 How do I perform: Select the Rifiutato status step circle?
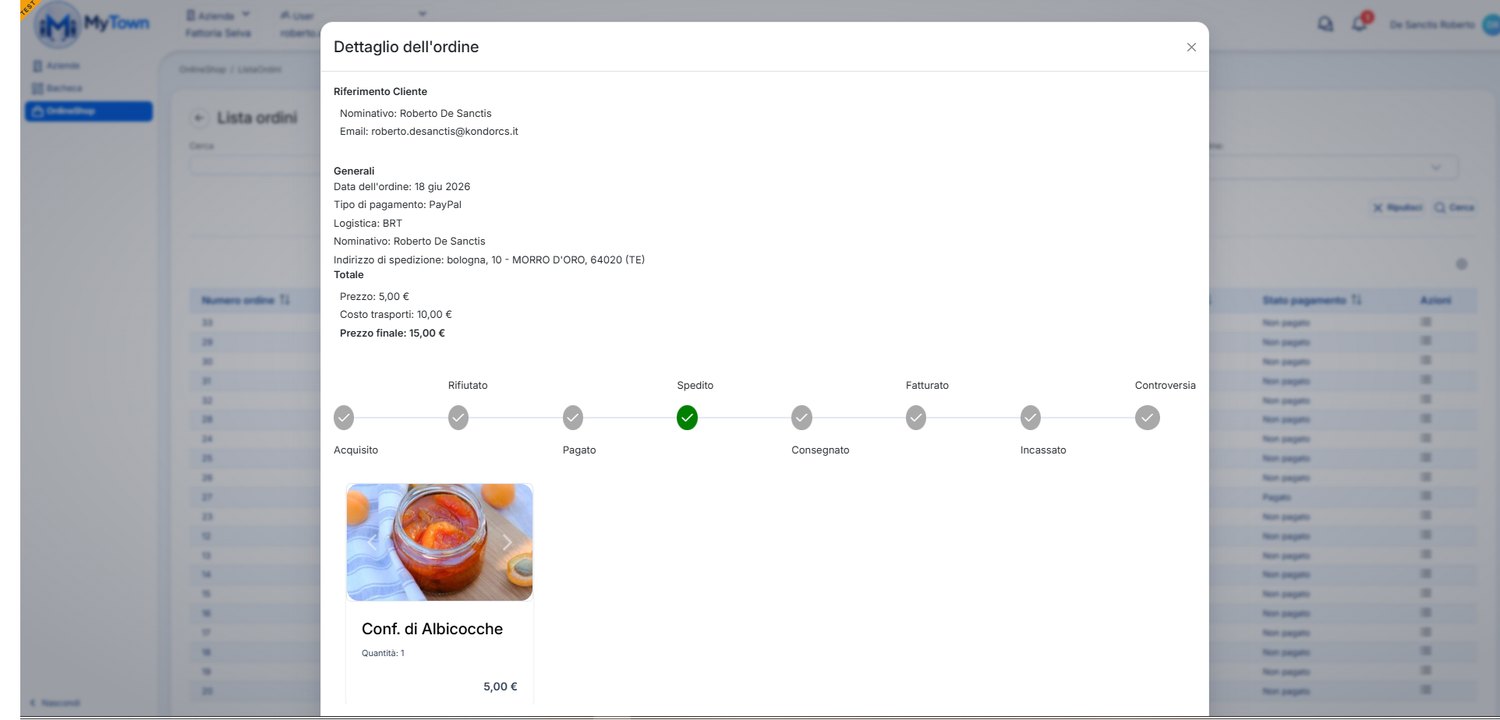458,418
